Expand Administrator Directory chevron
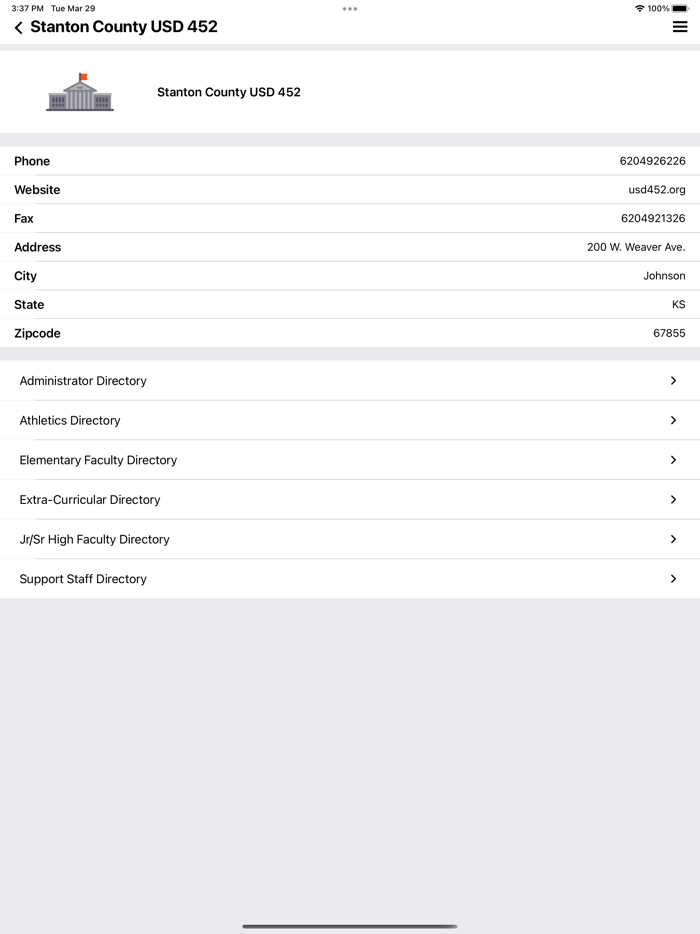This screenshot has height=934, width=700. pyautogui.click(x=673, y=381)
